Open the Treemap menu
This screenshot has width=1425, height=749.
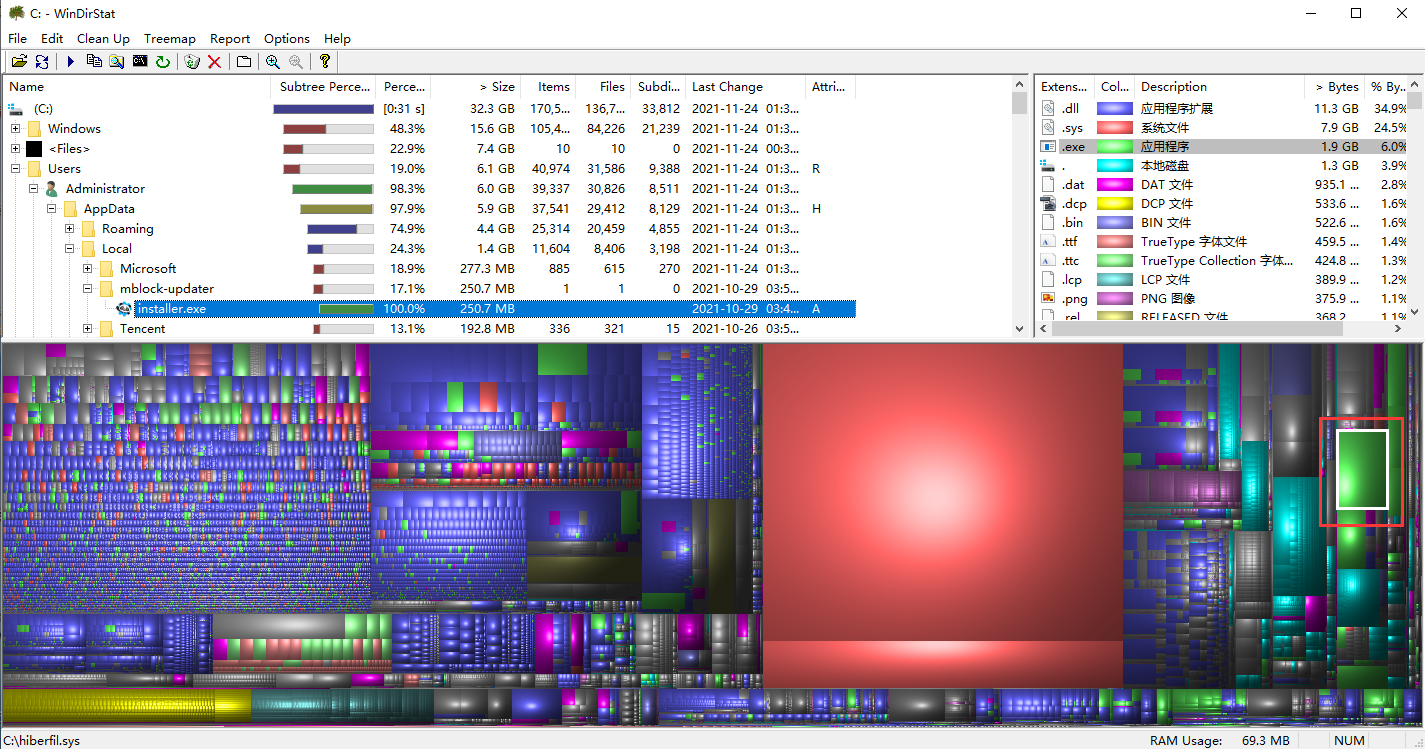point(170,38)
